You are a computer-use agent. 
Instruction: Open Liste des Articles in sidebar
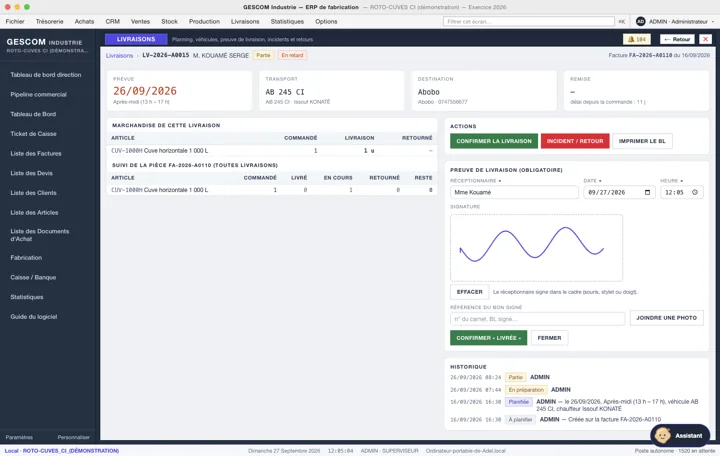[x=34, y=213]
